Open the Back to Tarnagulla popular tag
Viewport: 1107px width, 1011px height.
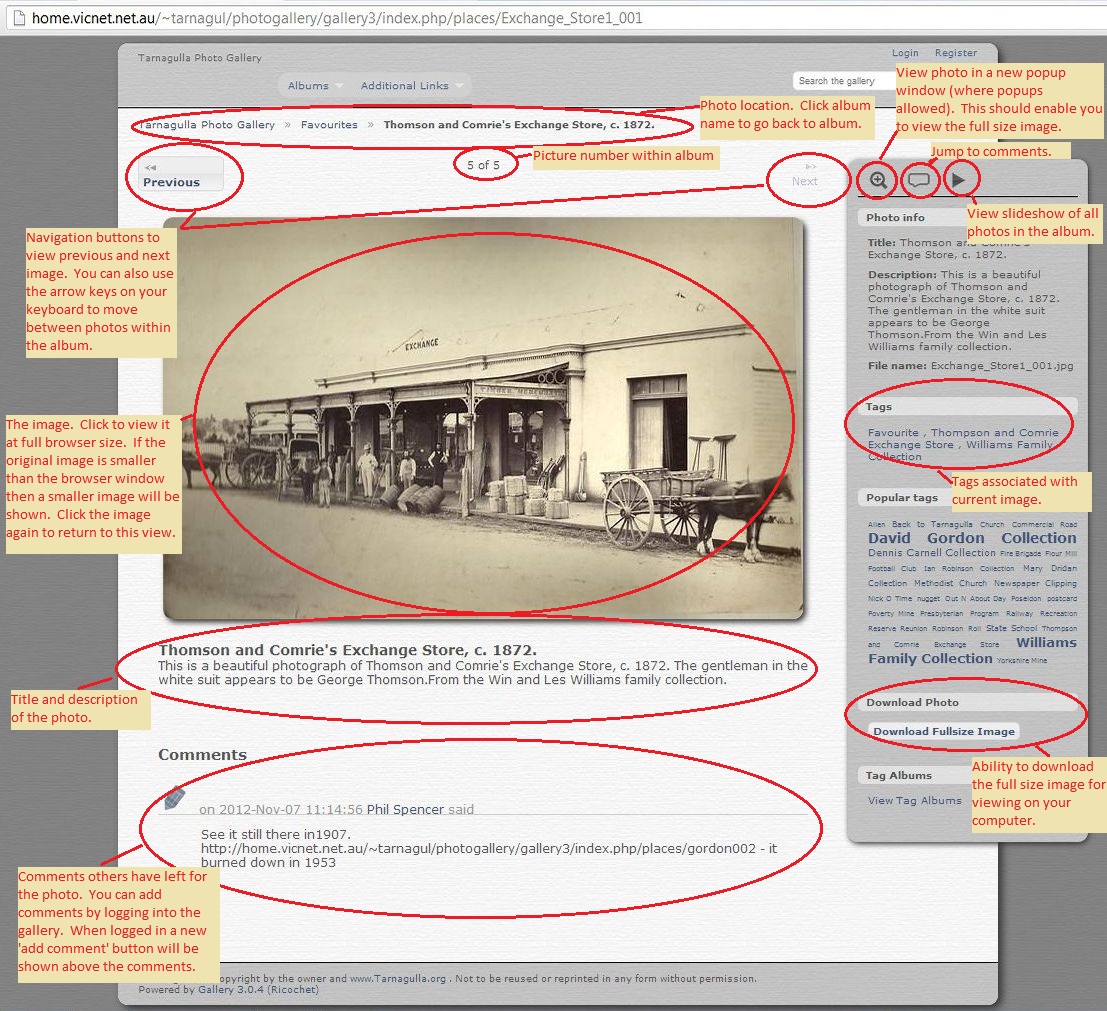click(932, 525)
